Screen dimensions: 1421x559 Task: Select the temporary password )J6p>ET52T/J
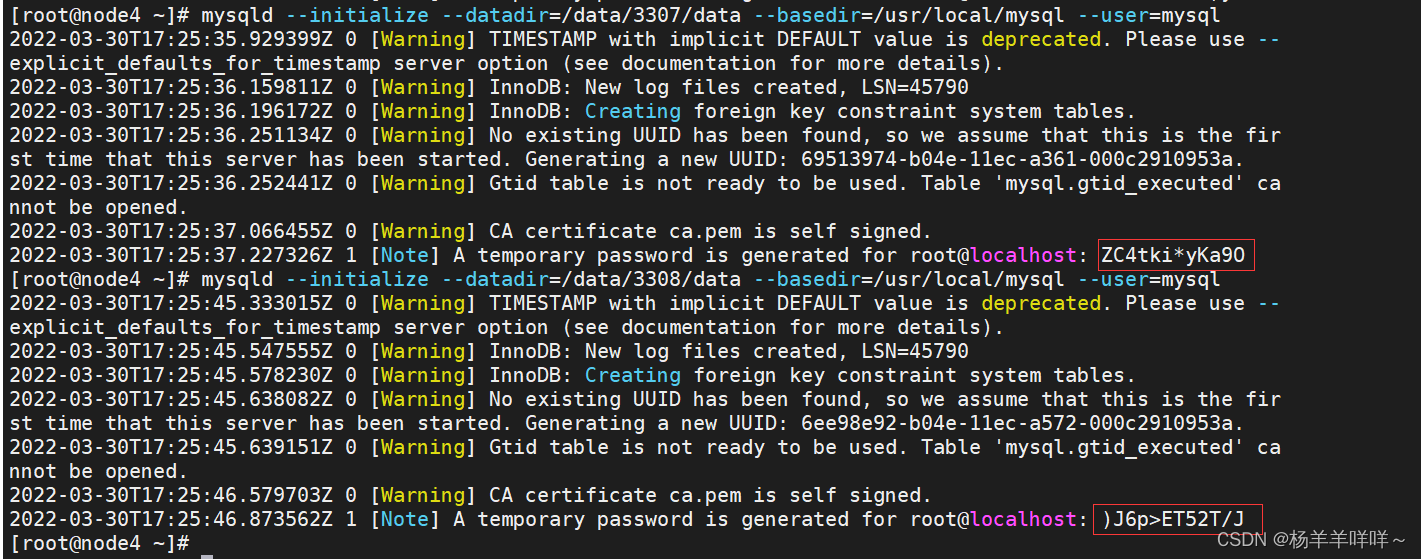1173,519
